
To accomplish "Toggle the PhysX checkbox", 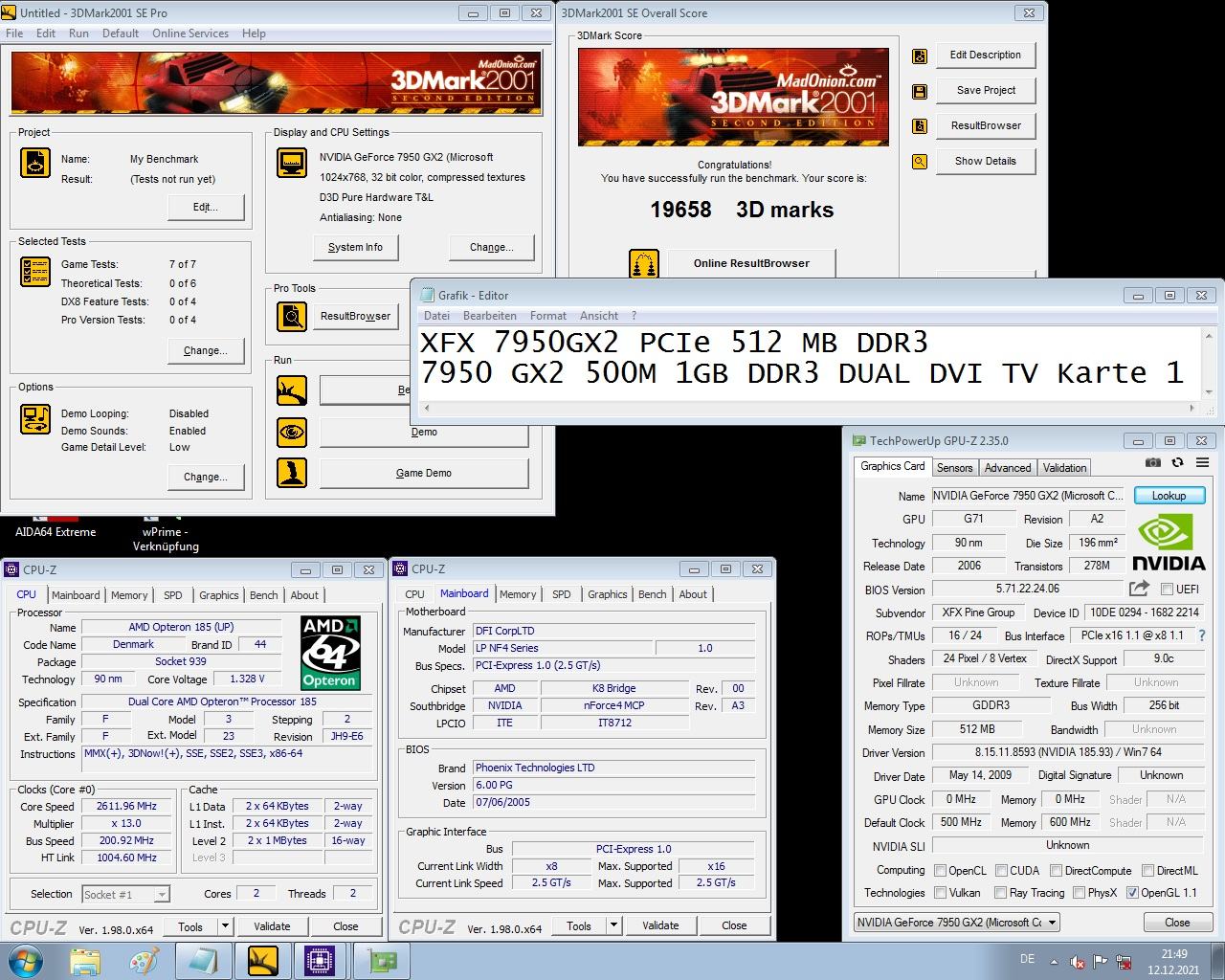I will (x=1079, y=893).
